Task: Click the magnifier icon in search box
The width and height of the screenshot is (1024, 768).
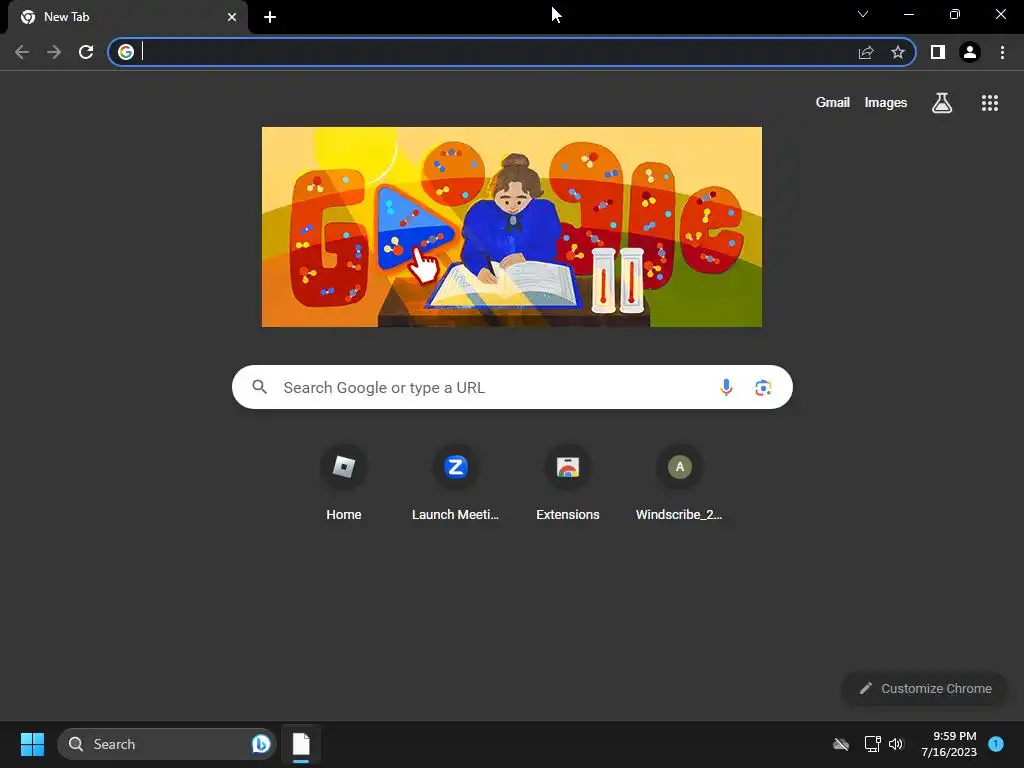Action: (259, 387)
